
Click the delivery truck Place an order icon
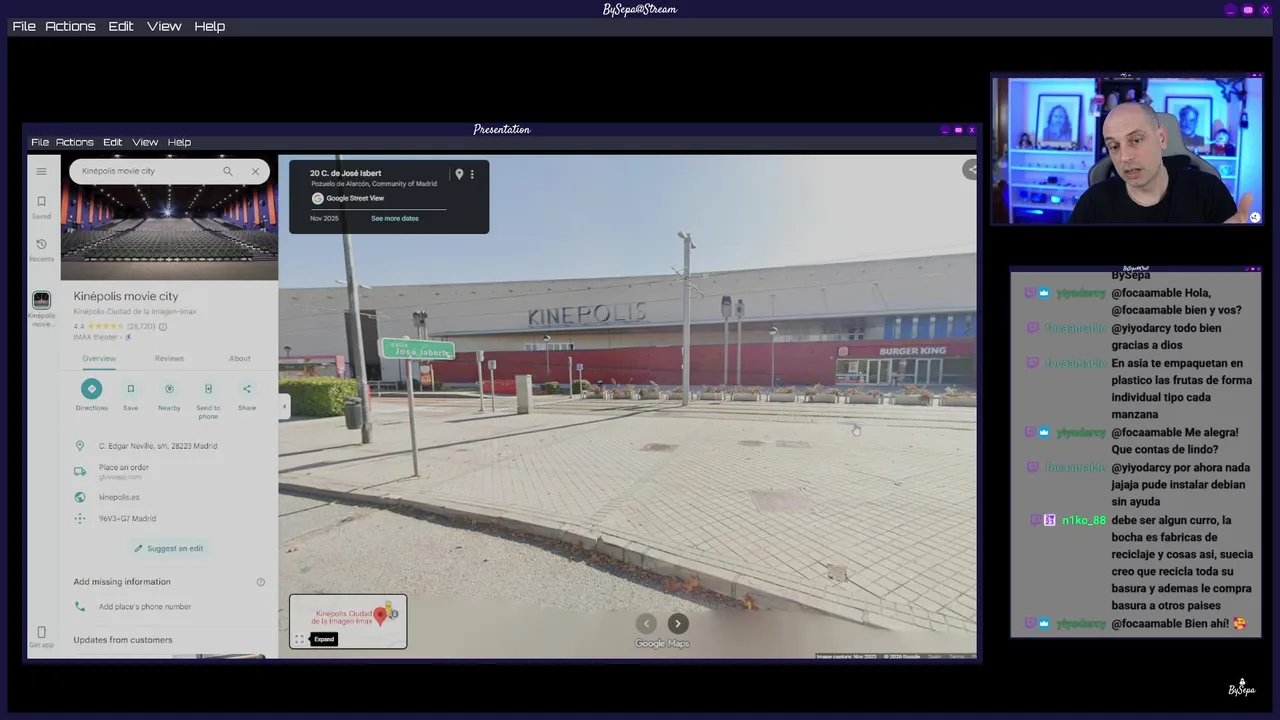[x=80, y=471]
